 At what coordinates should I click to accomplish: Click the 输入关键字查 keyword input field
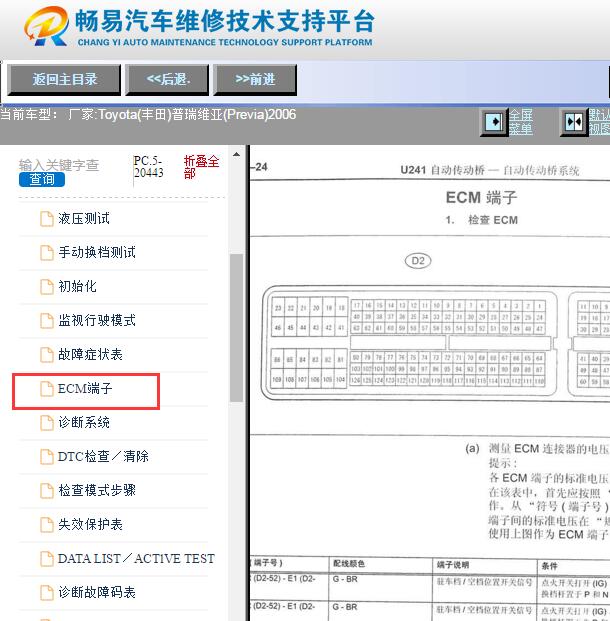click(x=59, y=165)
